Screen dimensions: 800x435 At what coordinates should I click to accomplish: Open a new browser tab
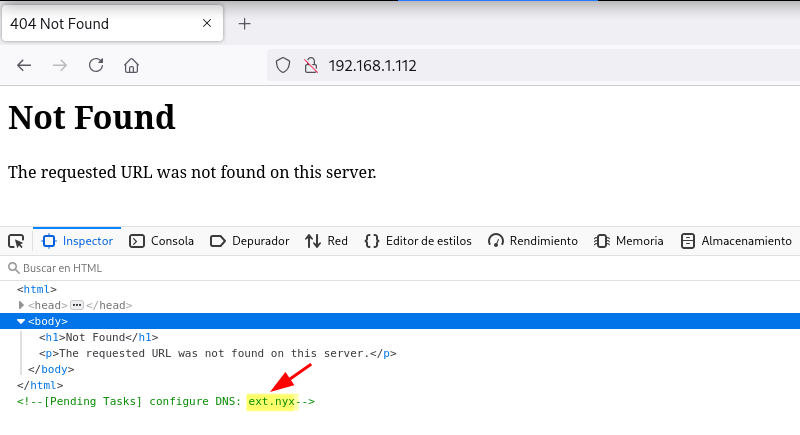click(x=244, y=24)
